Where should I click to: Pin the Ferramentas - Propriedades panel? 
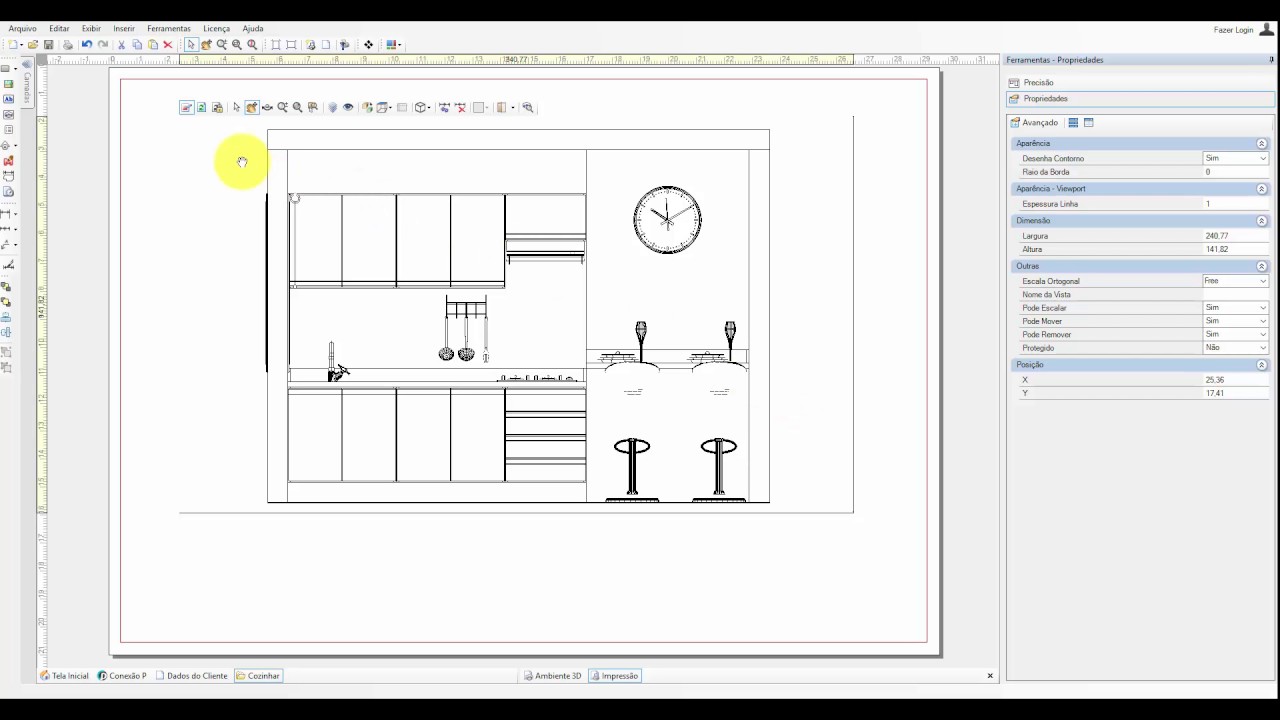pos(1271,60)
